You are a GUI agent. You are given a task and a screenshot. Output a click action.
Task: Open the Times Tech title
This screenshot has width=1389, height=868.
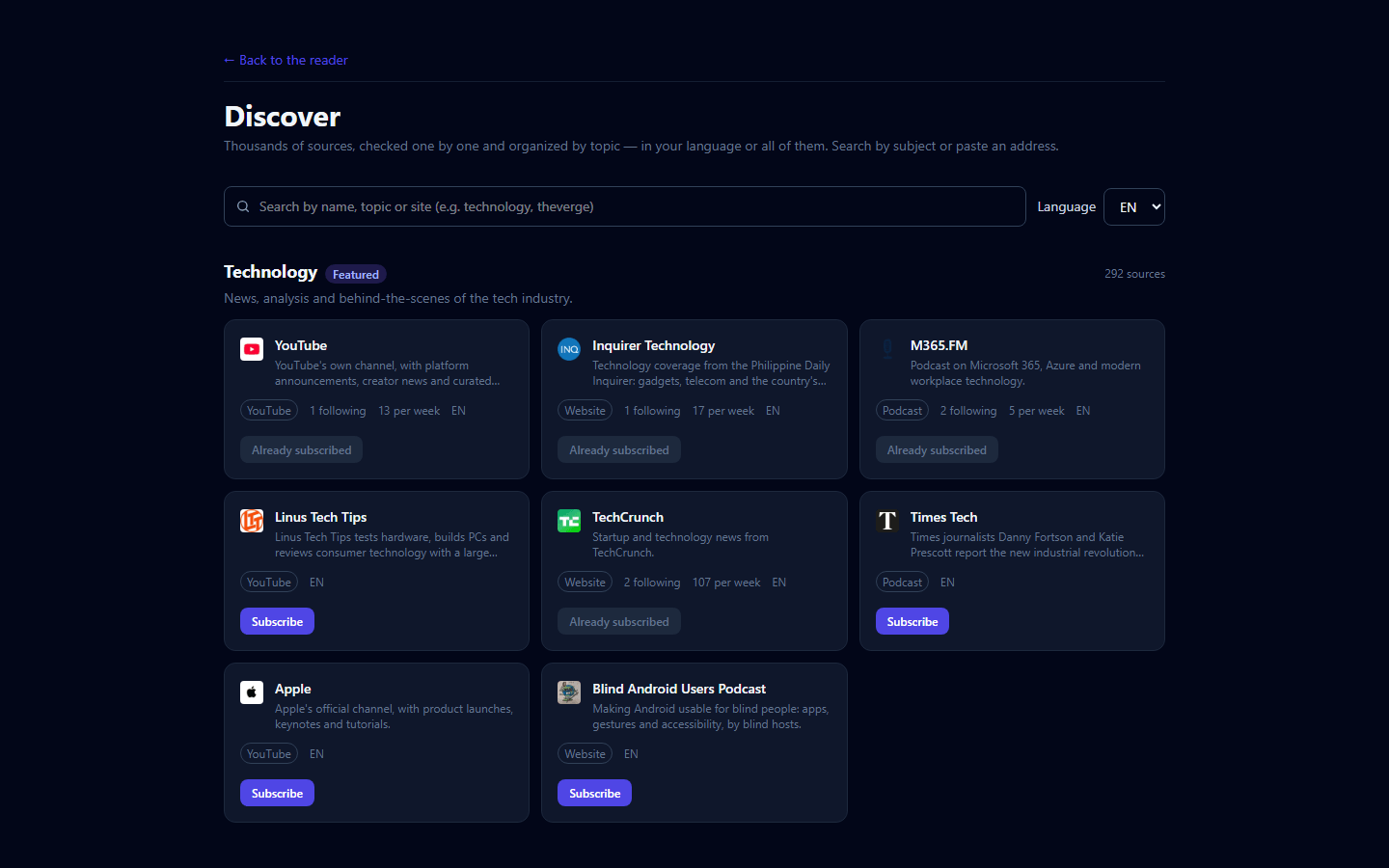tap(943, 517)
